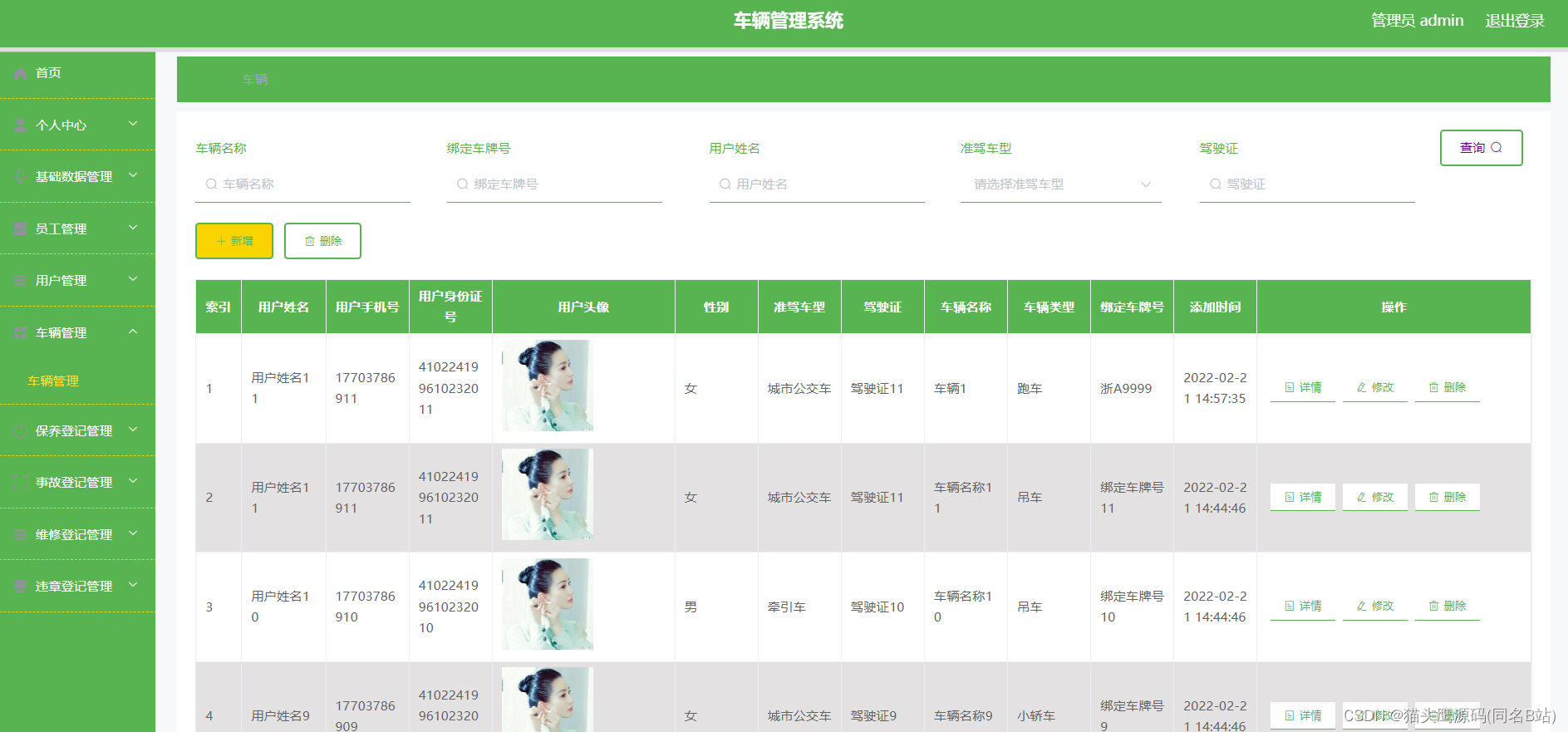Image resolution: width=1568 pixels, height=732 pixels.
Task: Click the icon beside 事故登记管理
Action: (21, 483)
